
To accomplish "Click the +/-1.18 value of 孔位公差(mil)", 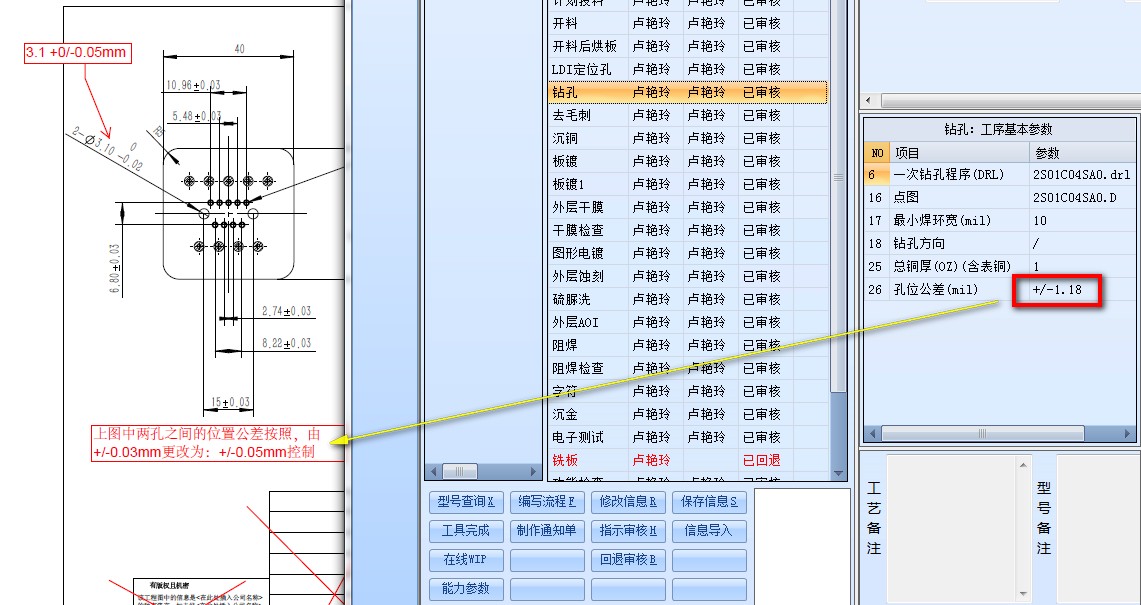I will (1057, 290).
